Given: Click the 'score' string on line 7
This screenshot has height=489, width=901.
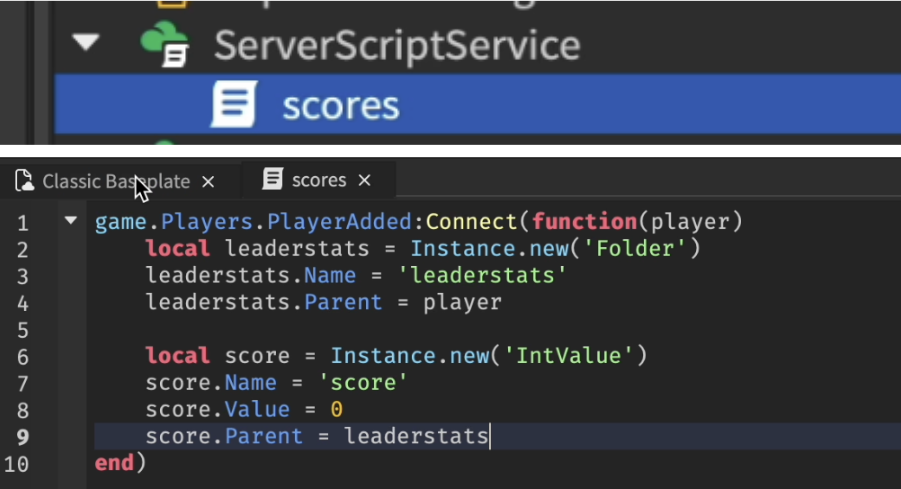Looking at the screenshot, I should tap(363, 383).
